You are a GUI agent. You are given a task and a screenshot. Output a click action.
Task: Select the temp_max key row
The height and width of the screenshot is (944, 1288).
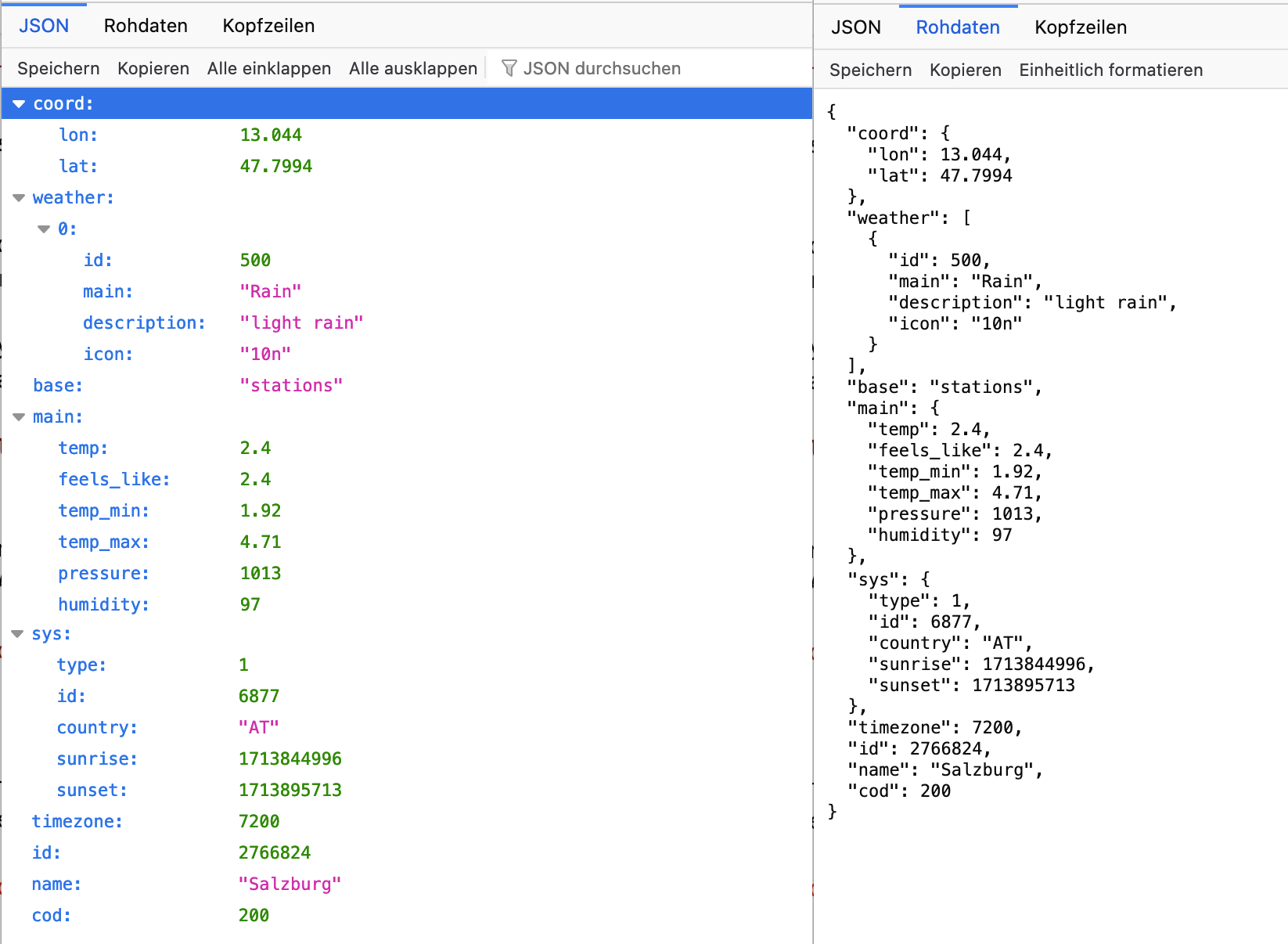(x=407, y=542)
